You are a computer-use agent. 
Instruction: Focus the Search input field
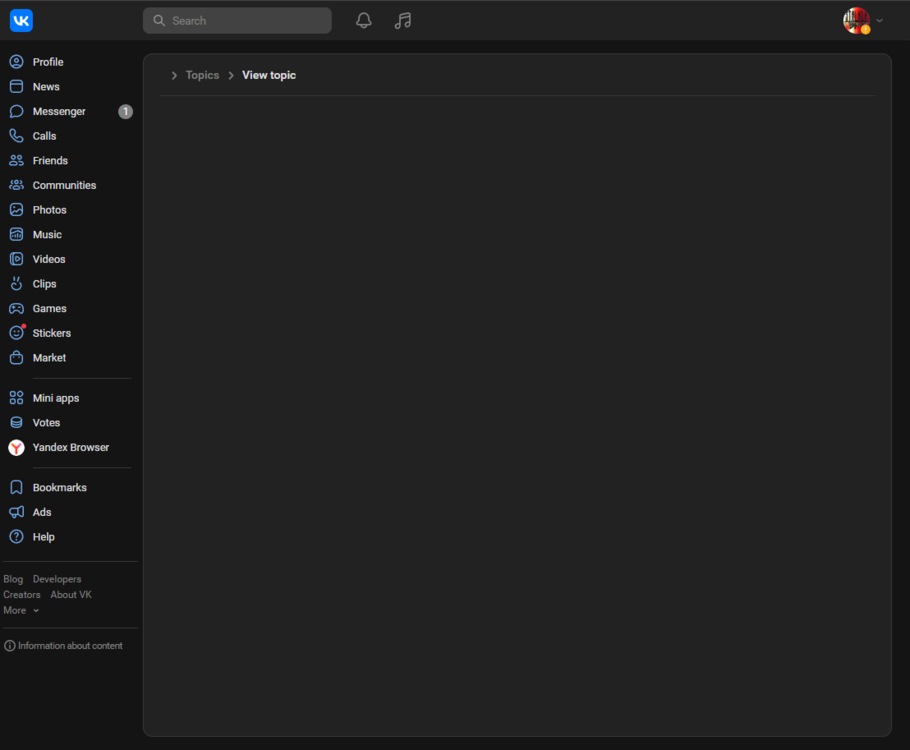[237, 21]
